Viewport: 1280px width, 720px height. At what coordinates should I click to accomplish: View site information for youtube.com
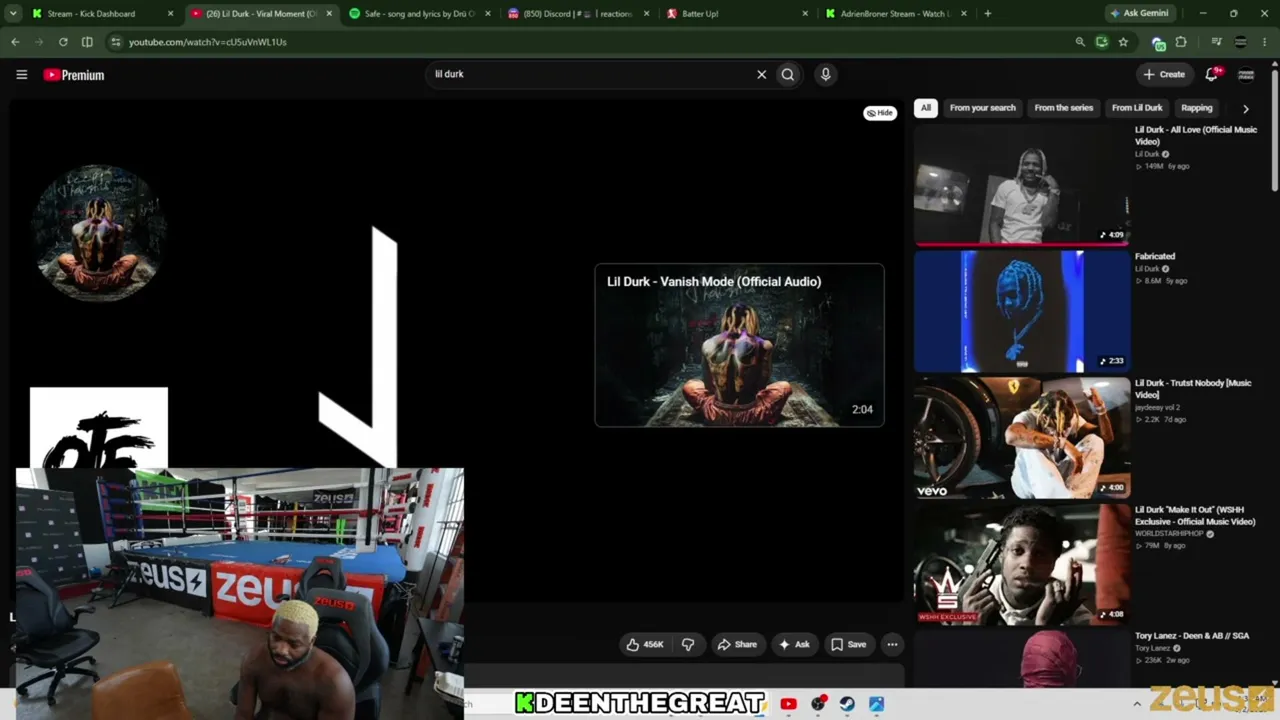[x=116, y=42]
